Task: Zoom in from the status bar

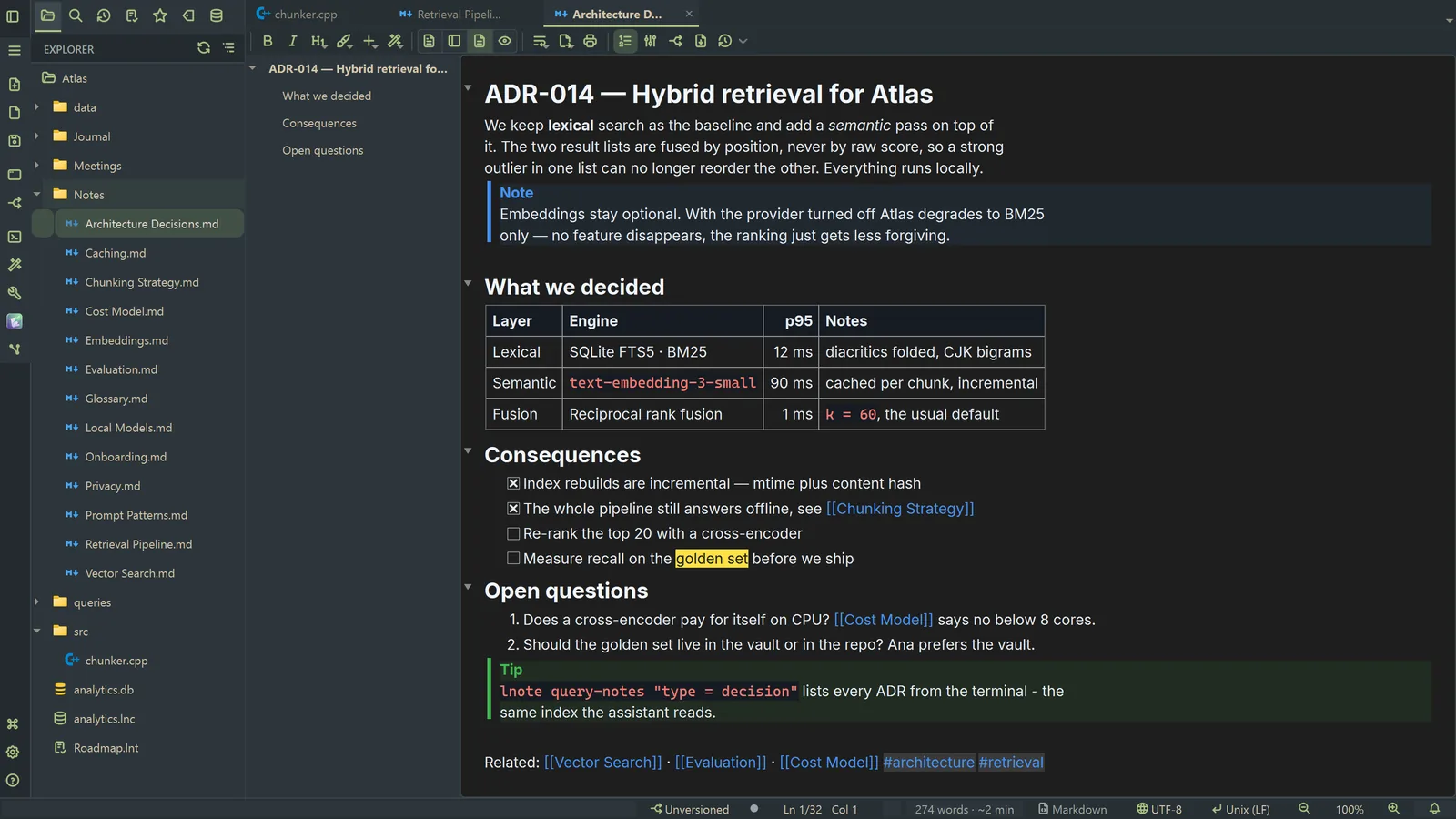Action: [1393, 809]
